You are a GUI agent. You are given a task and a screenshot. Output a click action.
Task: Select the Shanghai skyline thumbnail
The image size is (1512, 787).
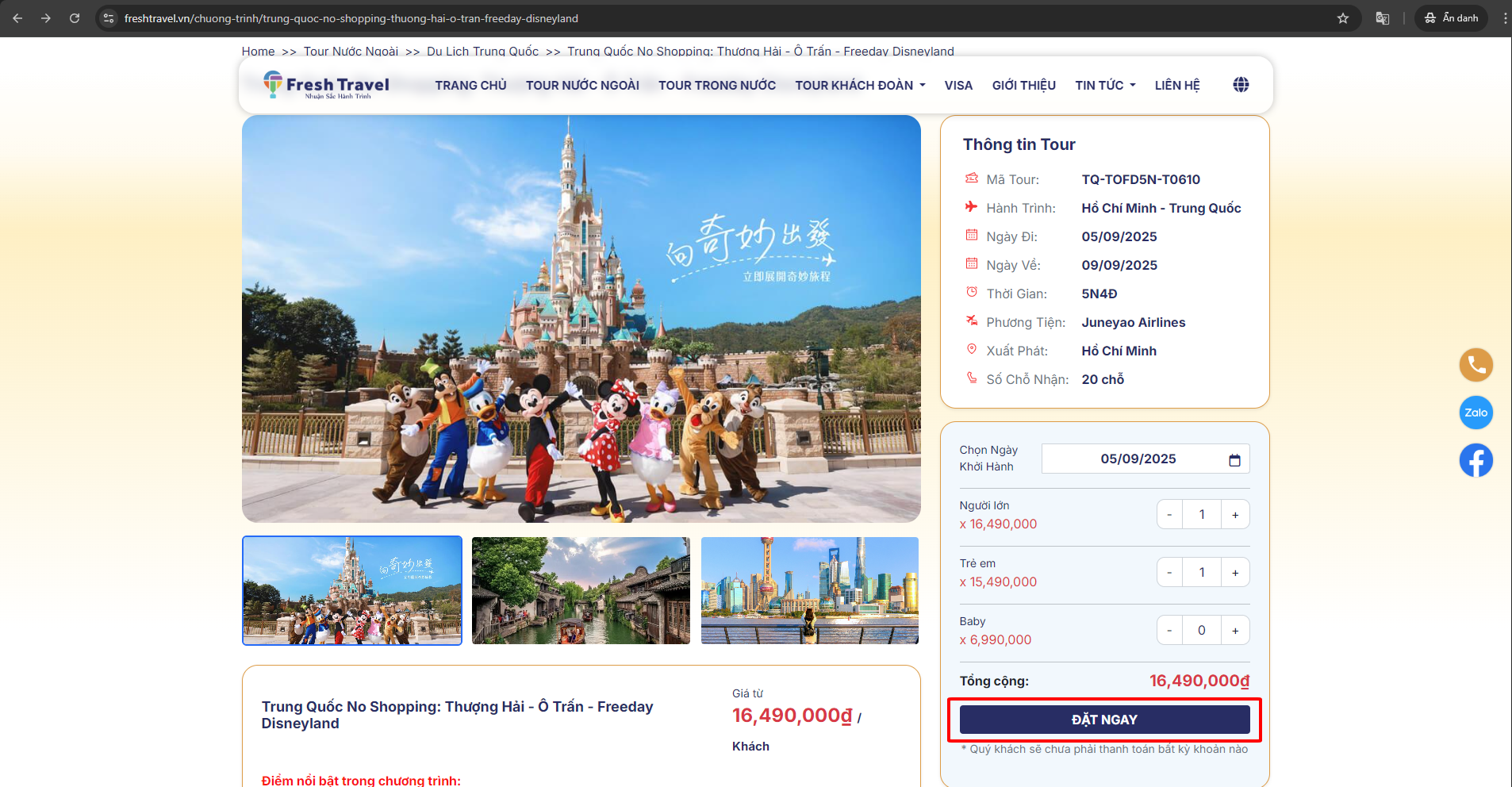pos(810,590)
